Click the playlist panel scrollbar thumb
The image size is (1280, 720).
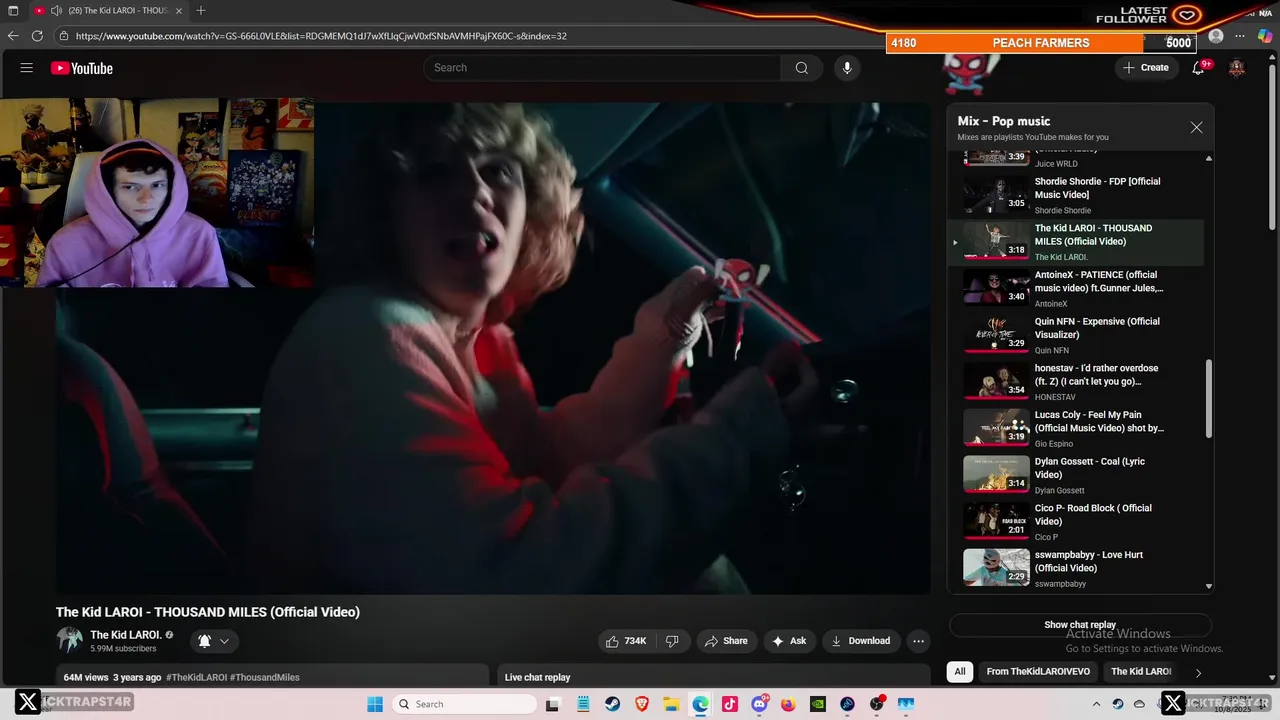pos(1209,399)
